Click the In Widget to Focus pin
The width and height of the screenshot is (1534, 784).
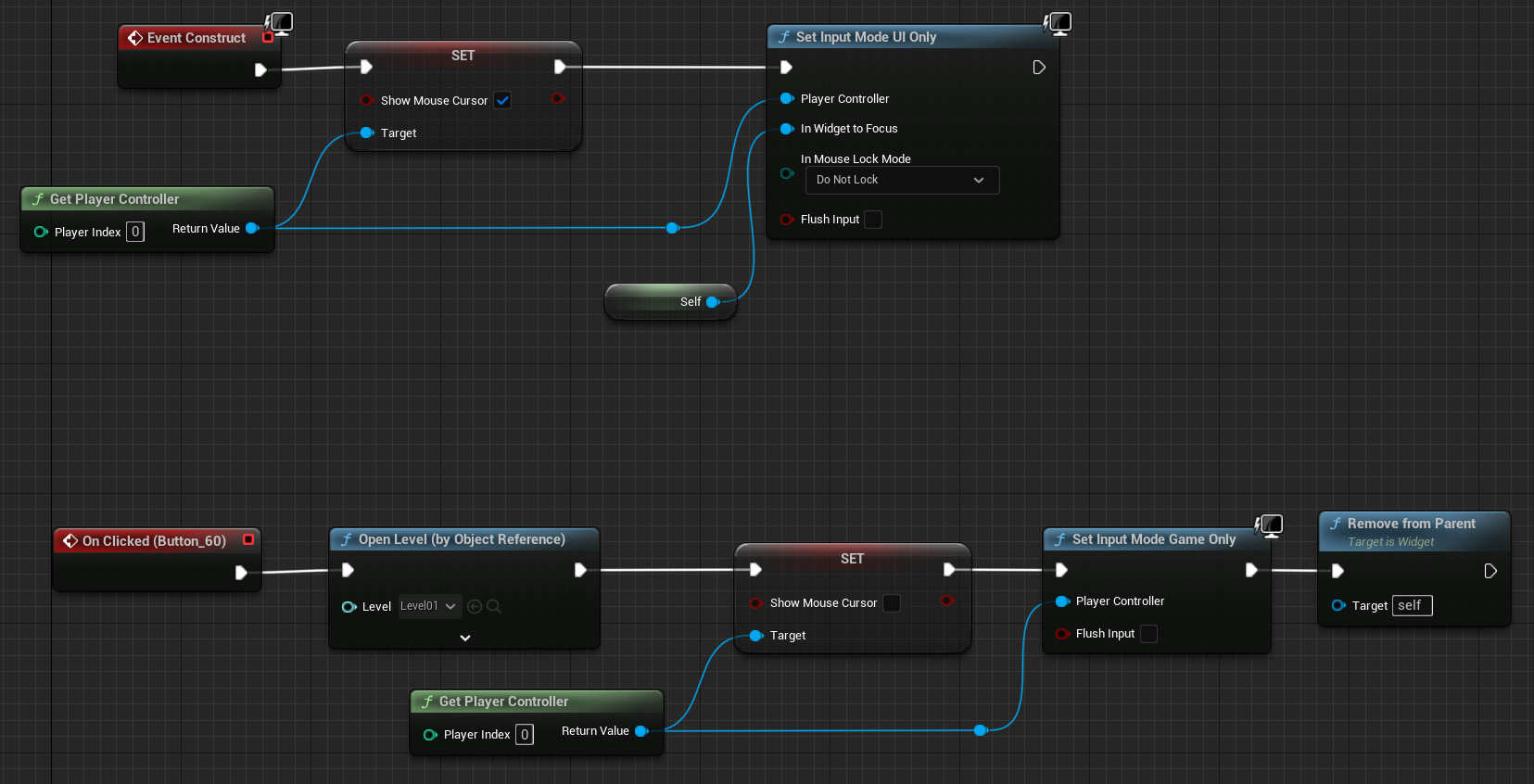pyautogui.click(x=787, y=129)
